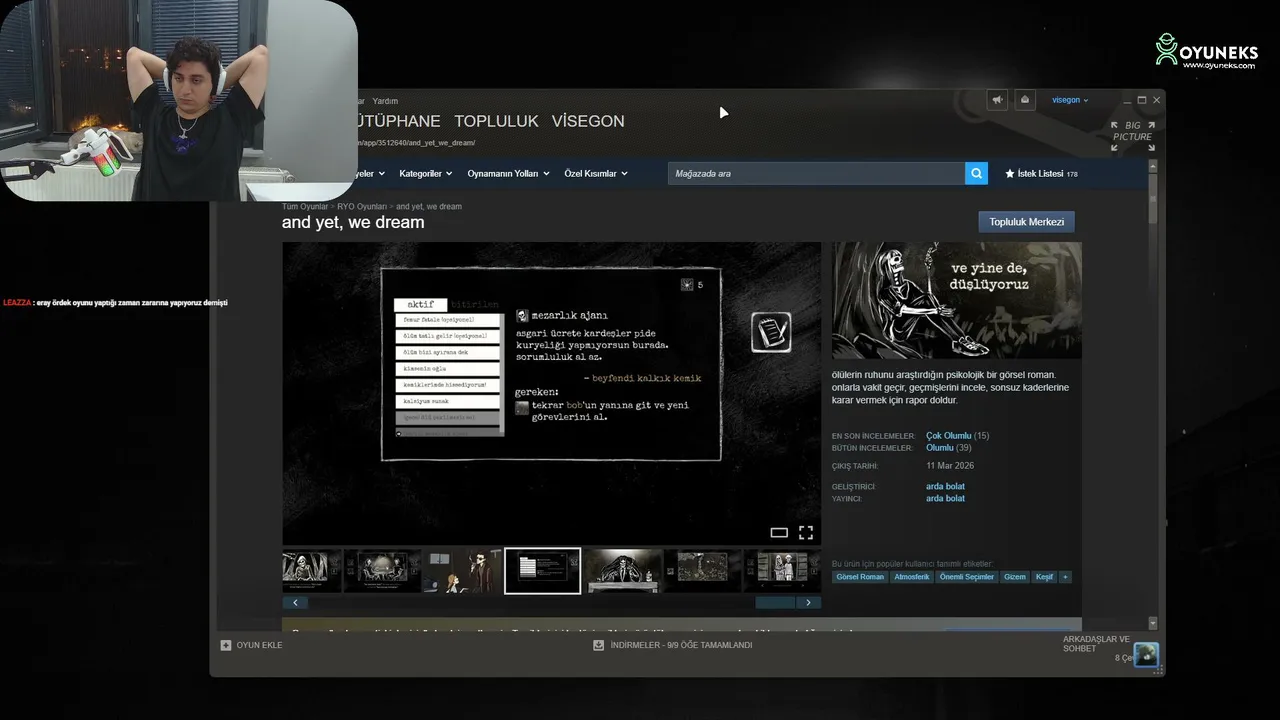Open the Steam notifications inbox icon

pos(1024,100)
